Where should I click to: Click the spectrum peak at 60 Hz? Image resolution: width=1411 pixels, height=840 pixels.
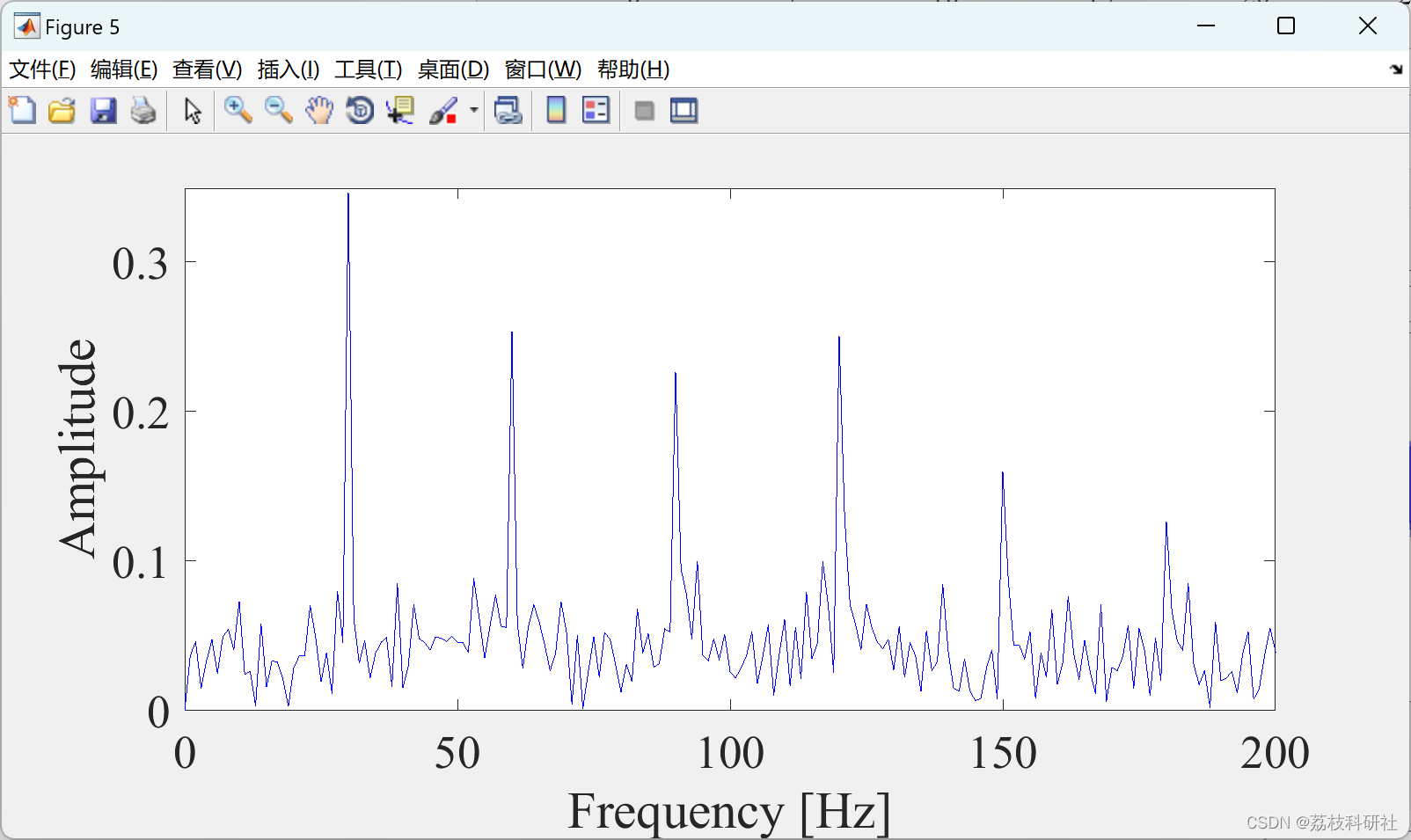pos(512,334)
